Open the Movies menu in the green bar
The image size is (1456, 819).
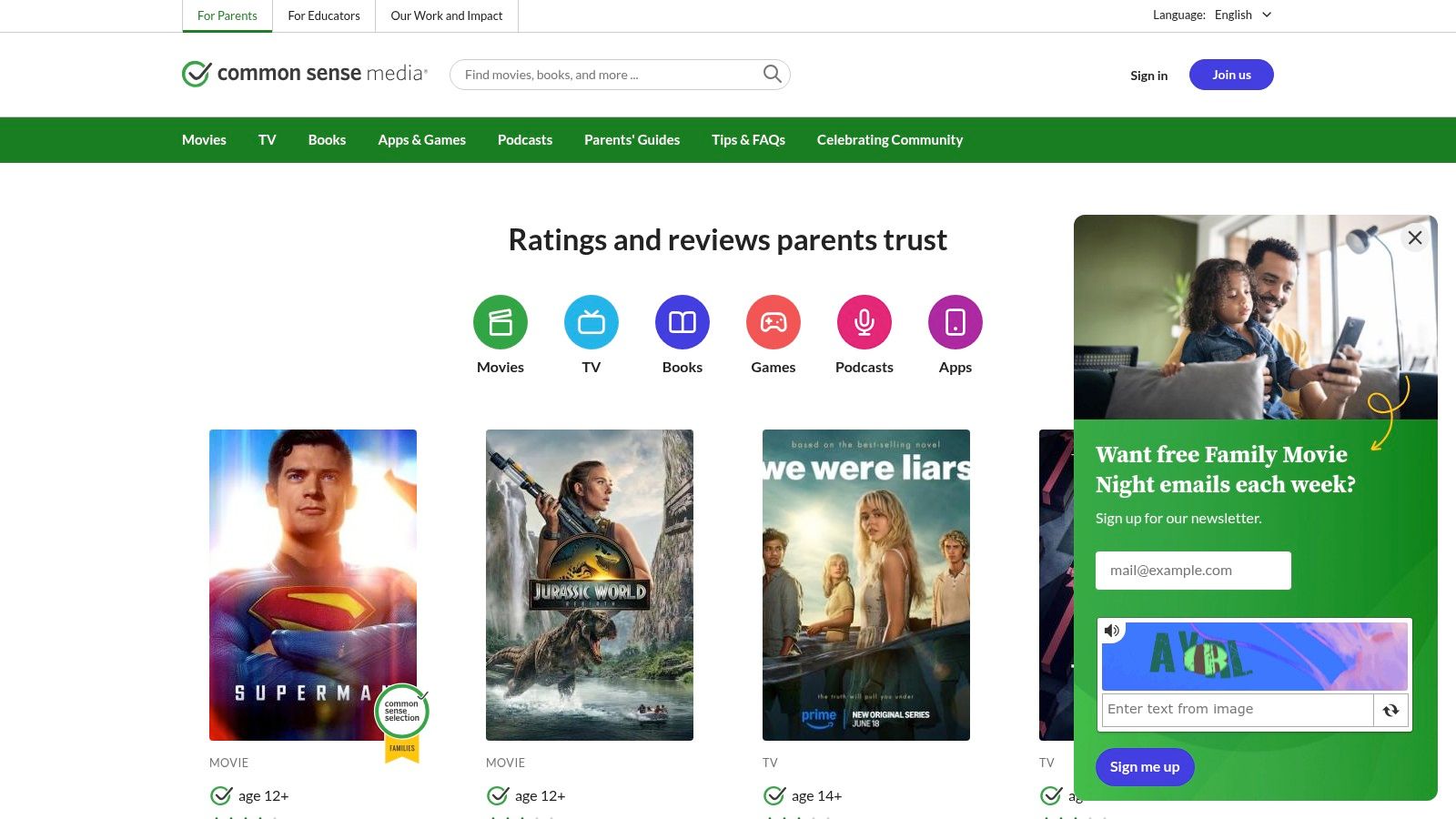pyautogui.click(x=204, y=140)
